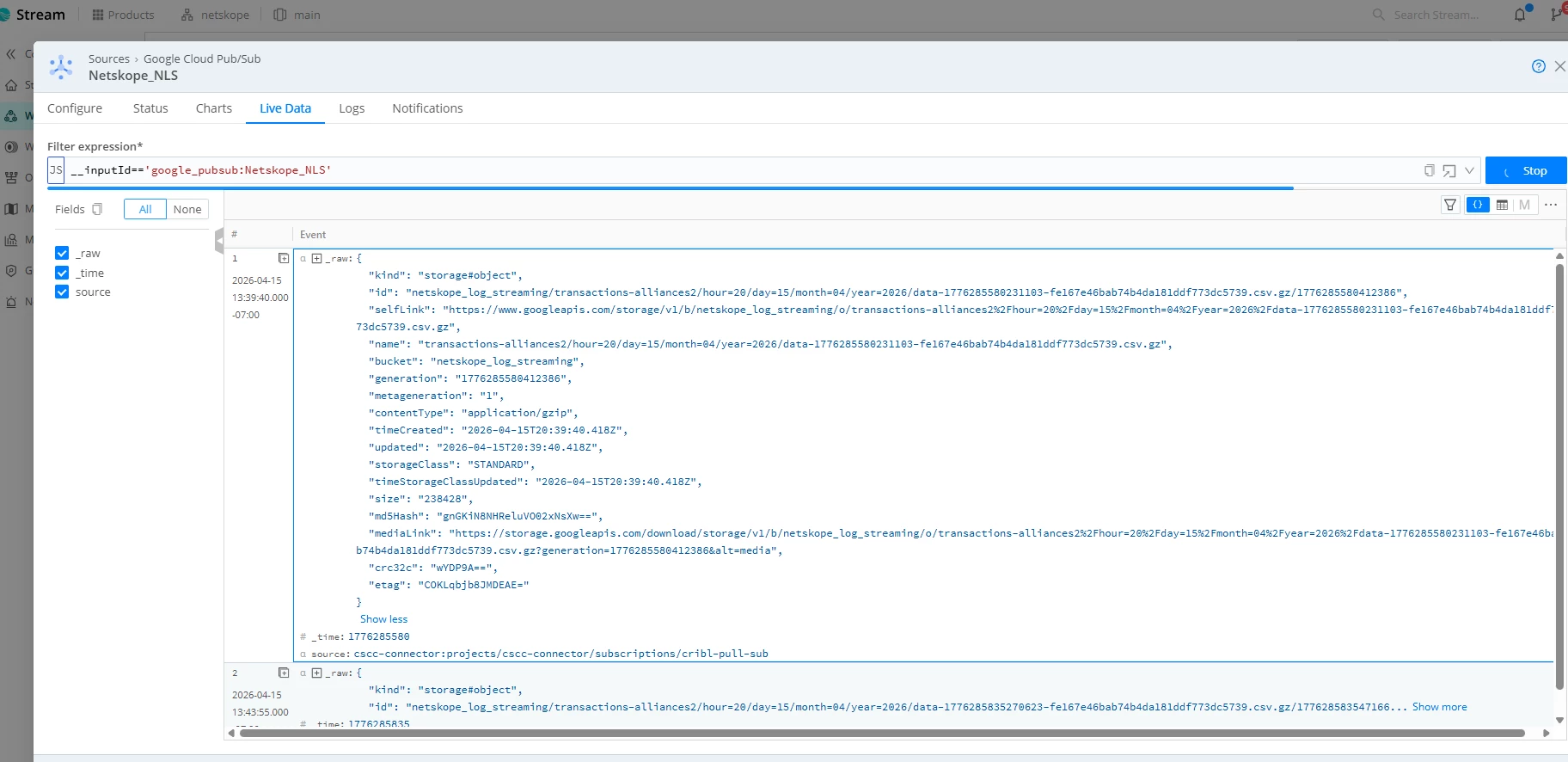Click the JS badge in filter expression

(x=56, y=170)
